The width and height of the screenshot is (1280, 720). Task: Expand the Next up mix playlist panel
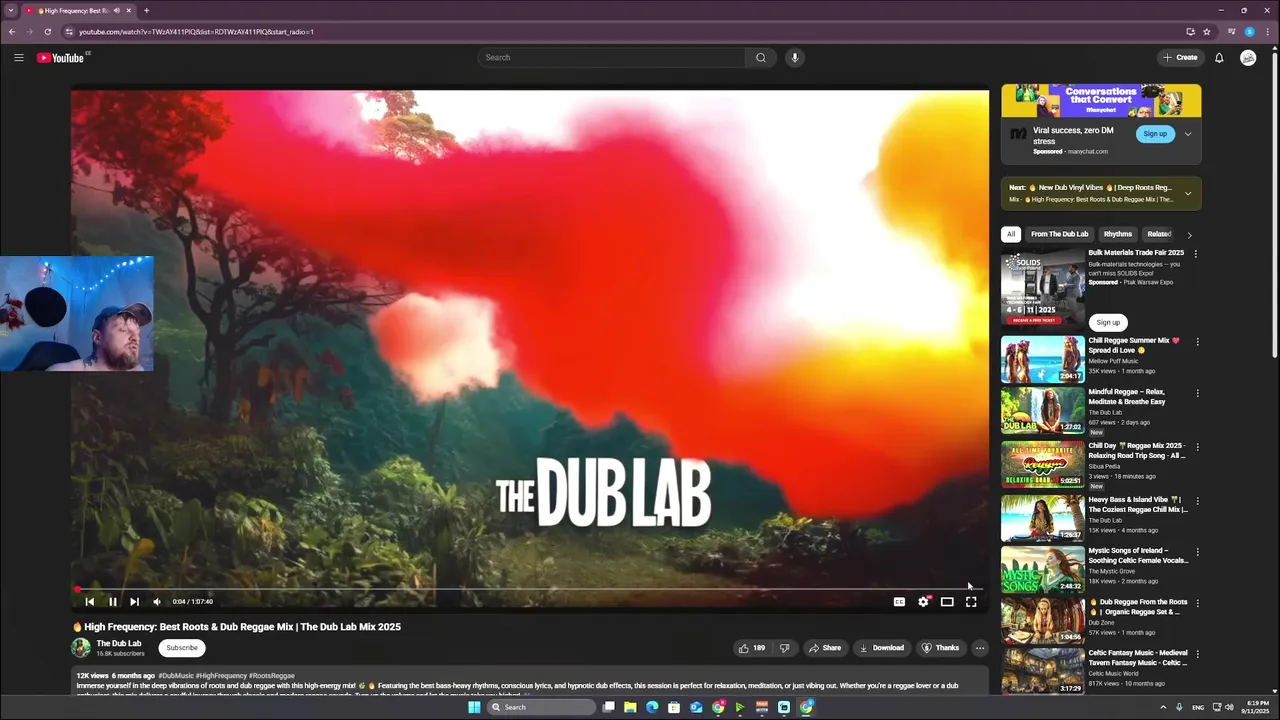click(x=1188, y=193)
